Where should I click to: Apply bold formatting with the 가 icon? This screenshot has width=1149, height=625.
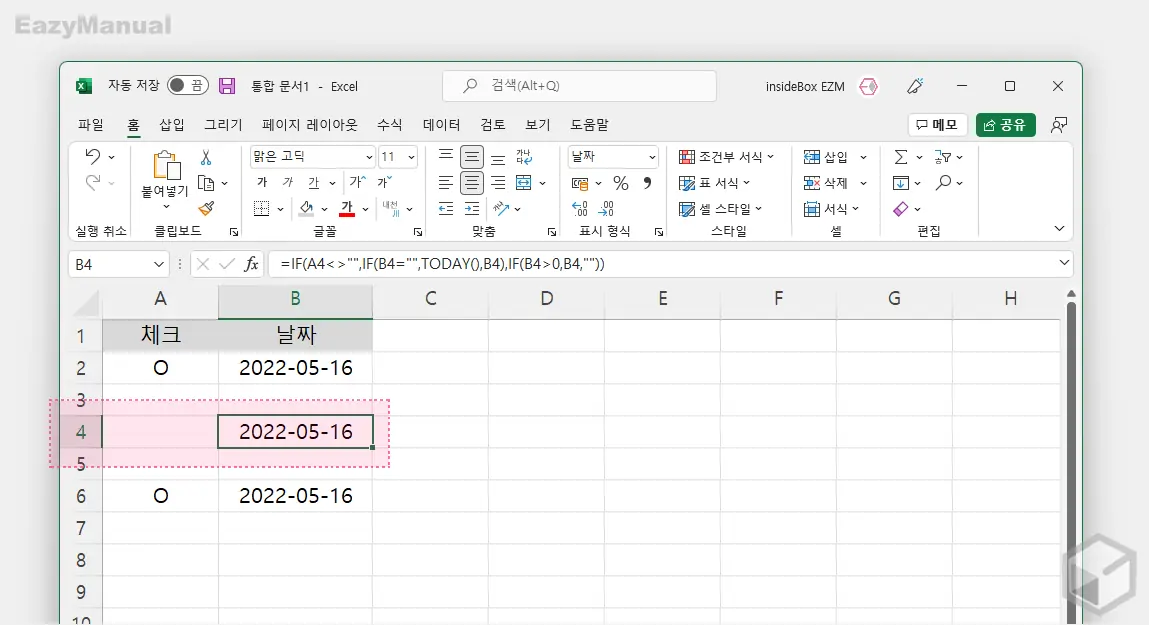tap(262, 181)
